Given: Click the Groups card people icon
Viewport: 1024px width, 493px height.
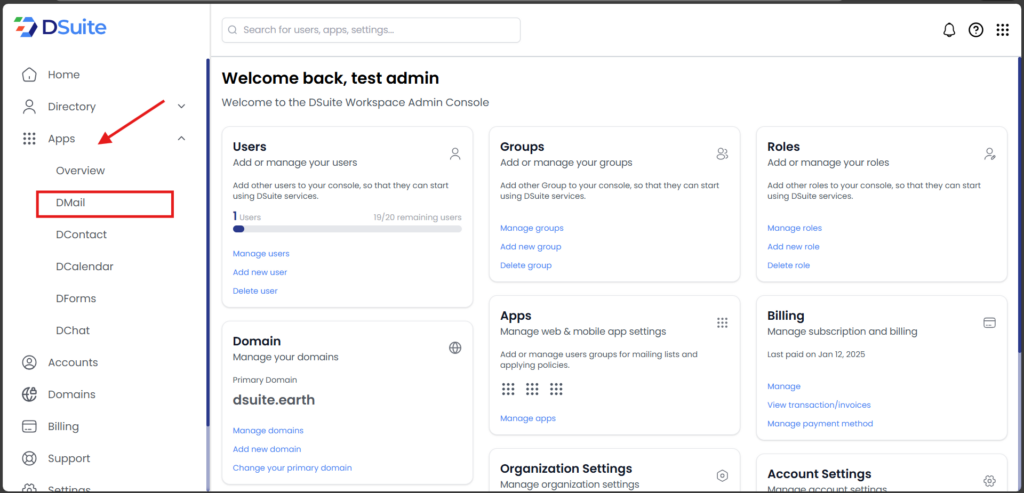Looking at the screenshot, I should point(722,154).
